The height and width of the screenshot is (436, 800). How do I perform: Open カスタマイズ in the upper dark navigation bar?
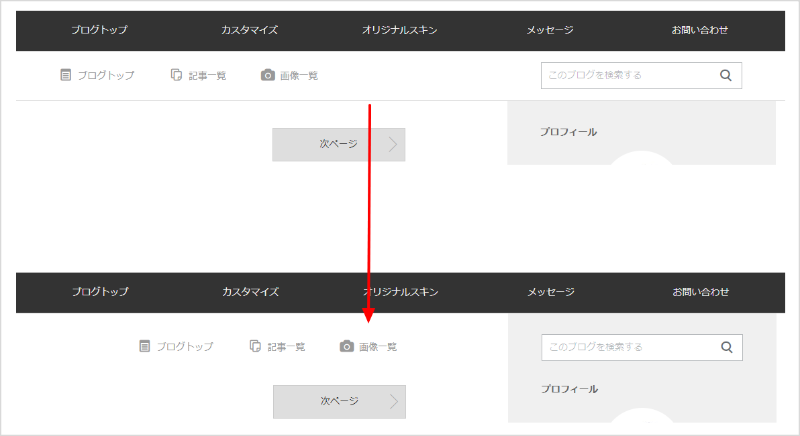[x=250, y=30]
